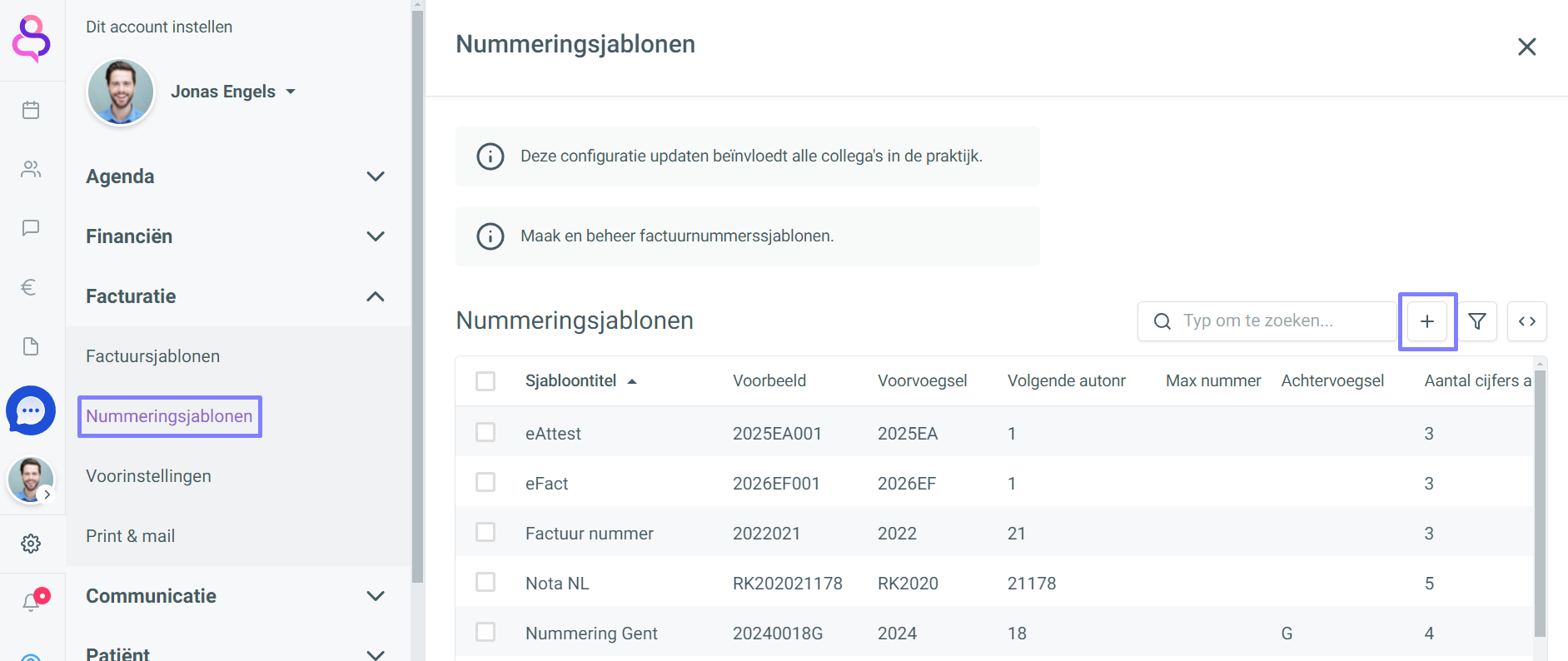This screenshot has width=1568, height=661.
Task: Open the messages speech bubble icon
Action: 31,228
